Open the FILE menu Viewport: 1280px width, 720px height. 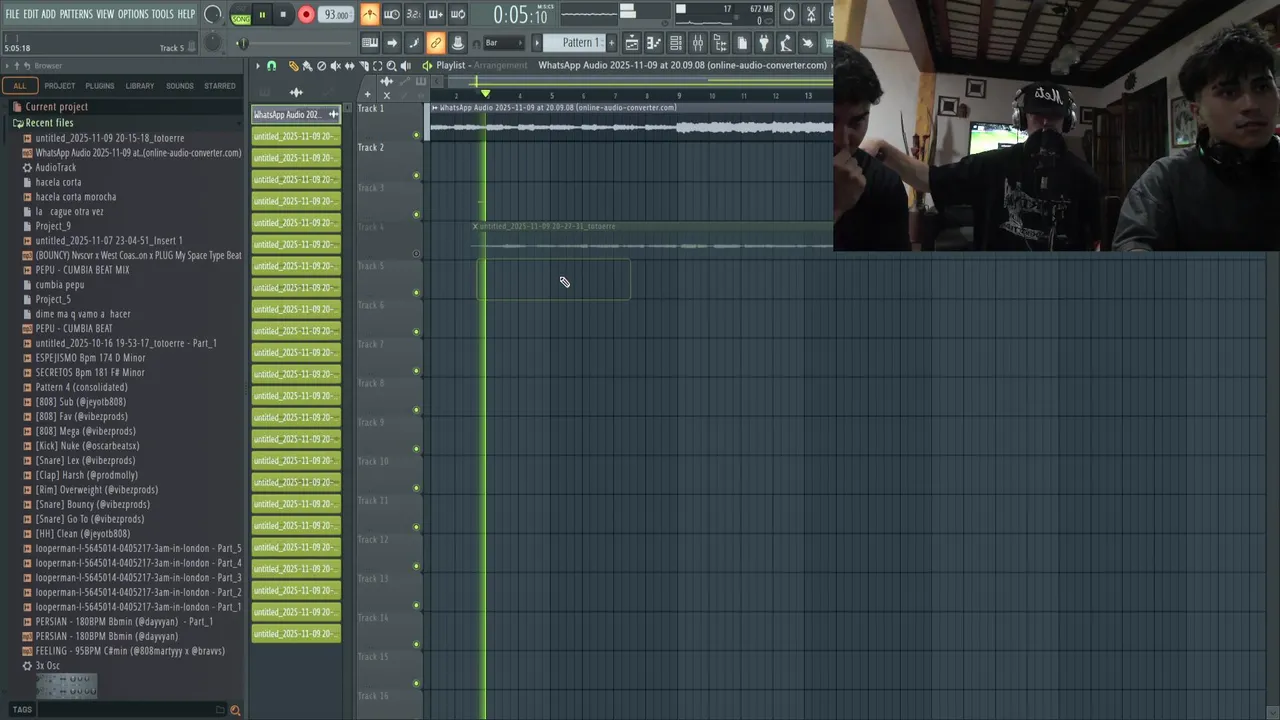tap(13, 14)
